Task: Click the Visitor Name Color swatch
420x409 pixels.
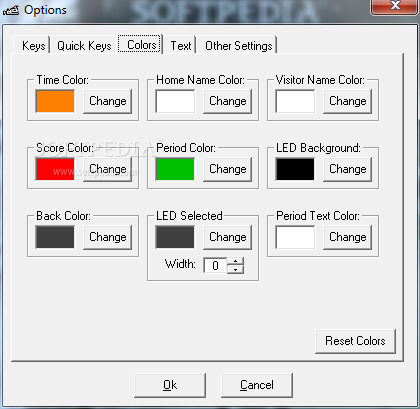Action: [x=295, y=101]
